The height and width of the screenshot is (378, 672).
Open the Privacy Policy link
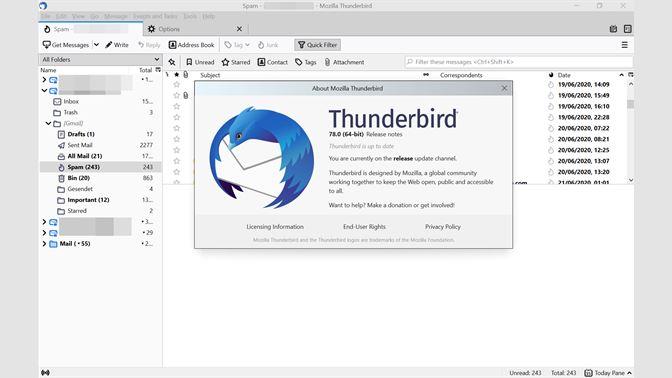point(443,227)
